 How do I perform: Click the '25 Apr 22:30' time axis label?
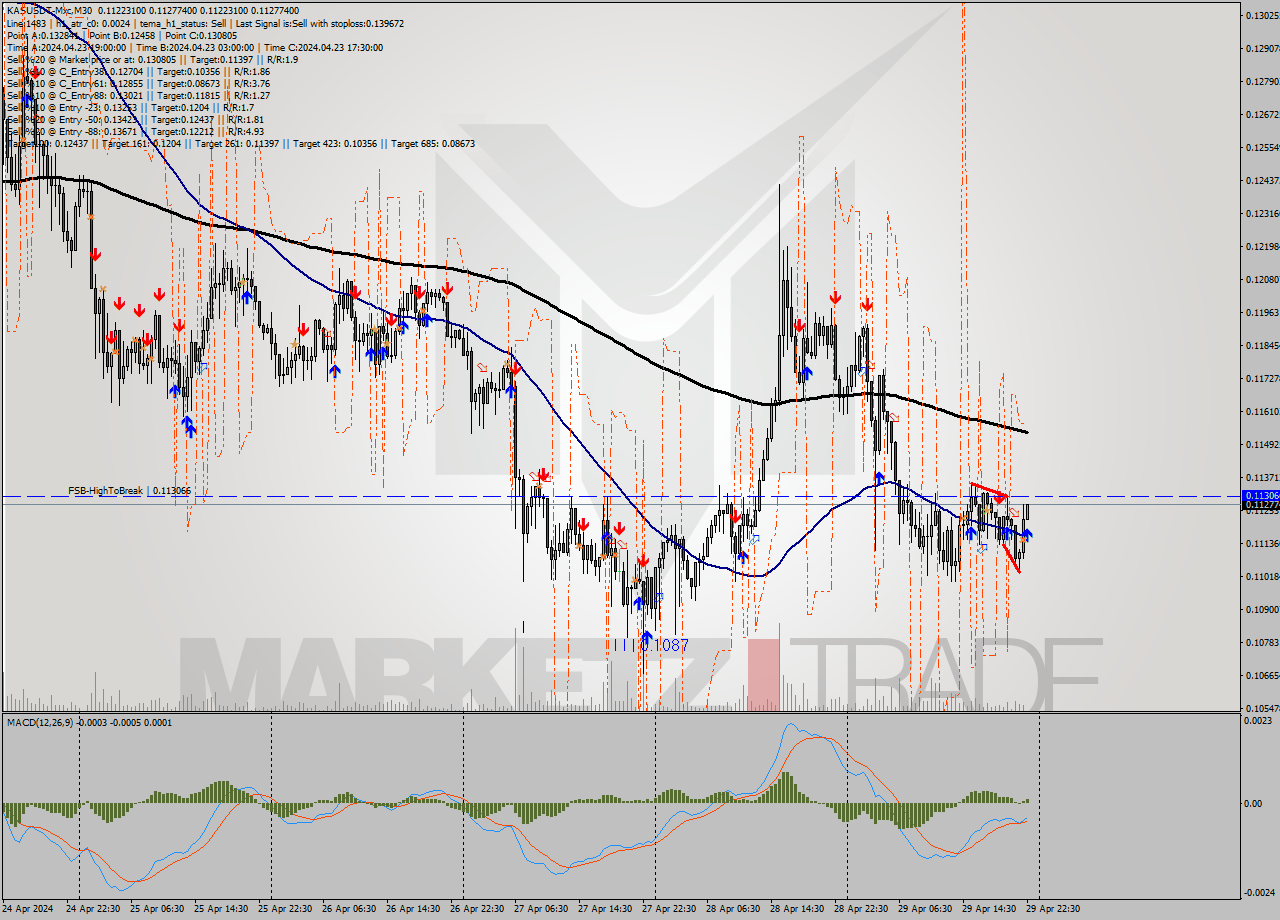click(285, 909)
